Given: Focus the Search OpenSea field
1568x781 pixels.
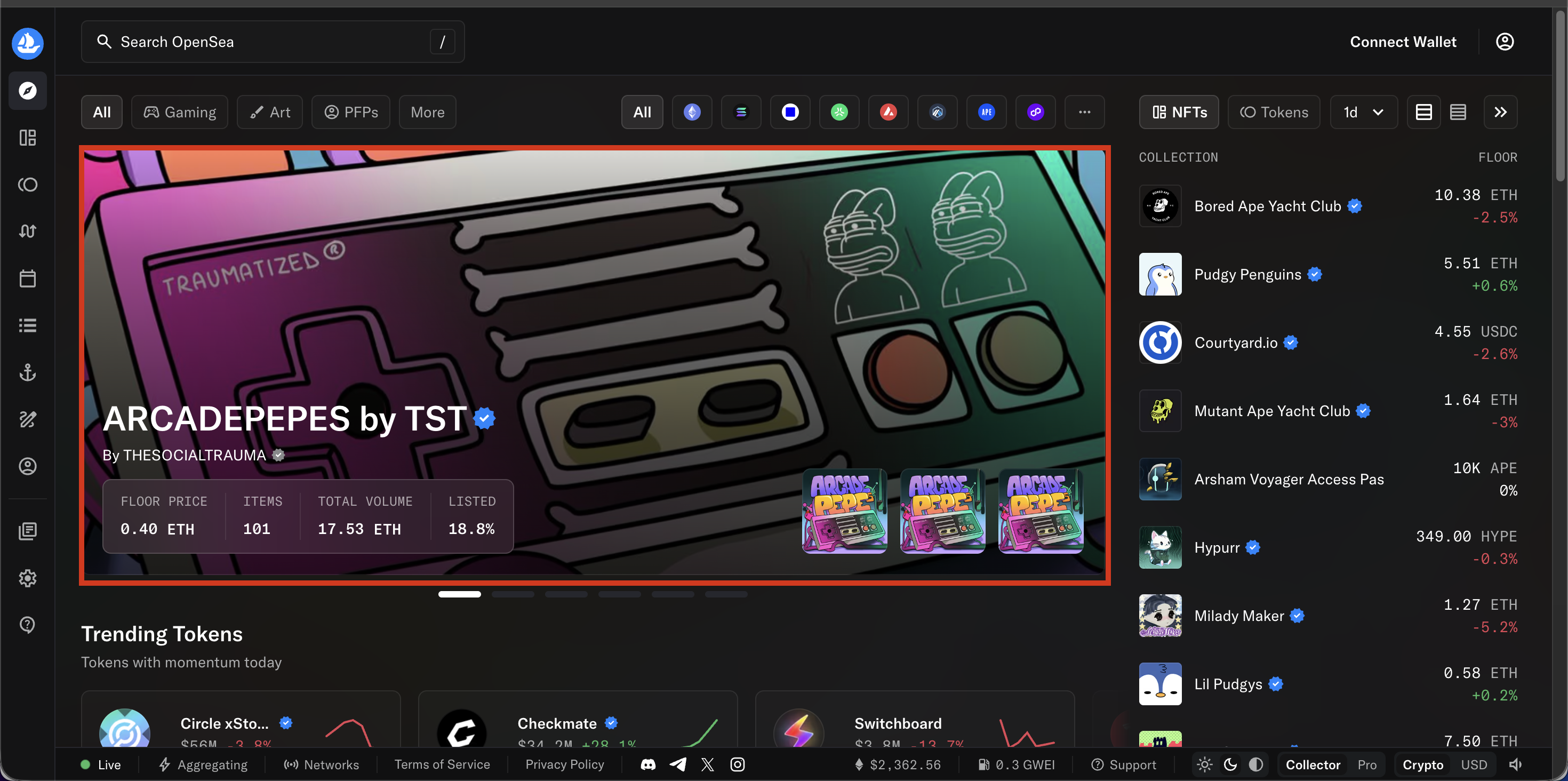Looking at the screenshot, I should click(x=273, y=42).
